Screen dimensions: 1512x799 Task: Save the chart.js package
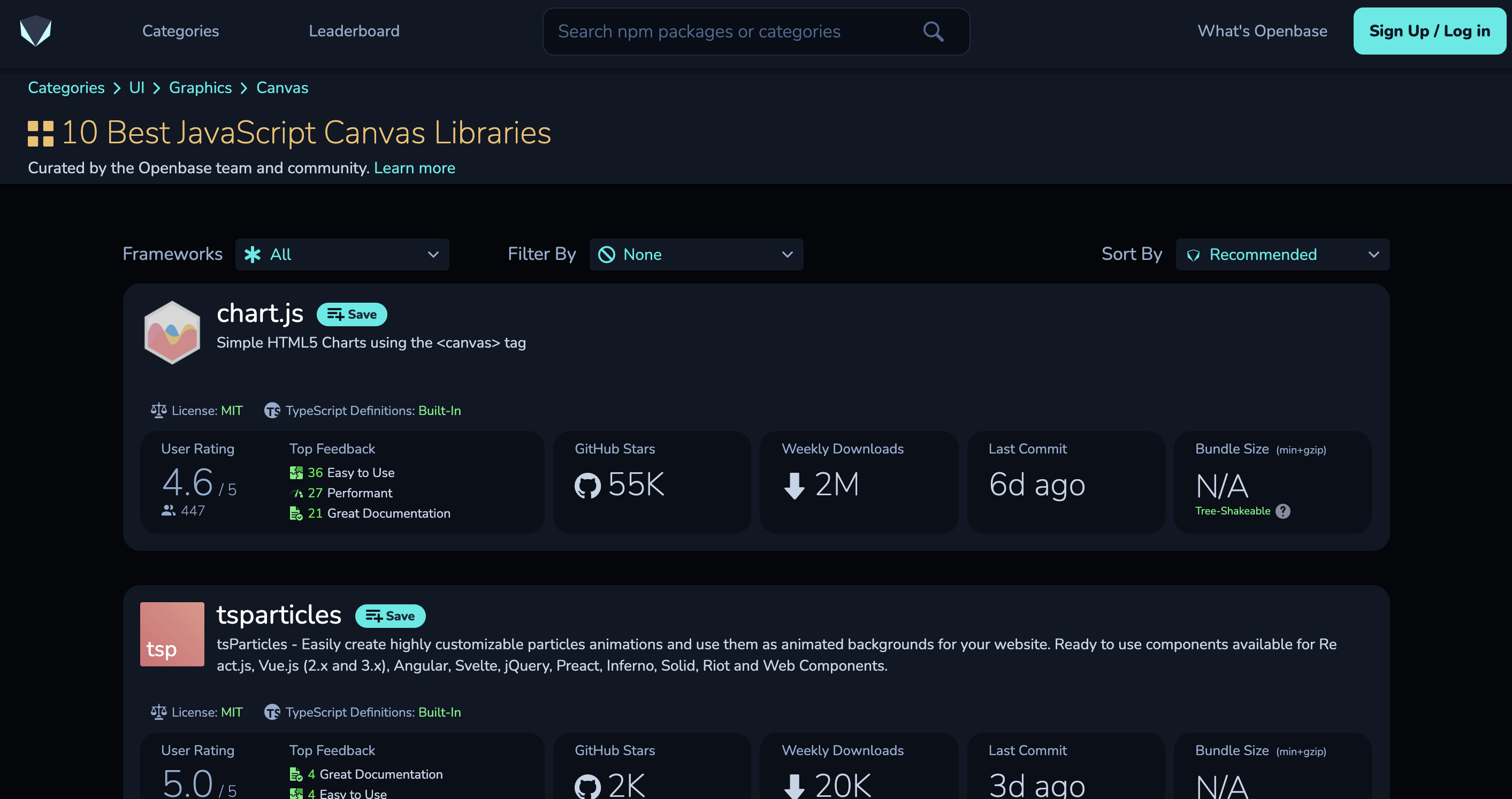pos(352,314)
